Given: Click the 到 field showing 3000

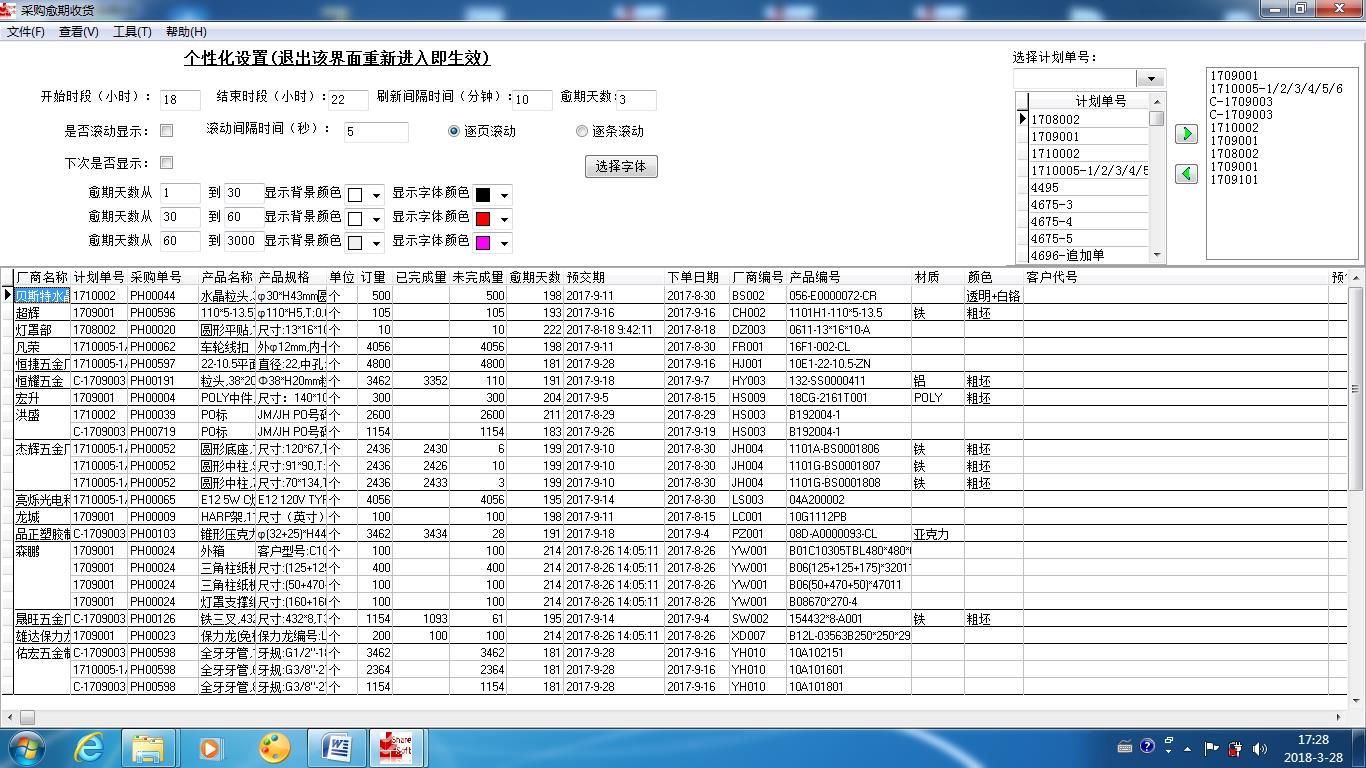Looking at the screenshot, I should tap(243, 241).
